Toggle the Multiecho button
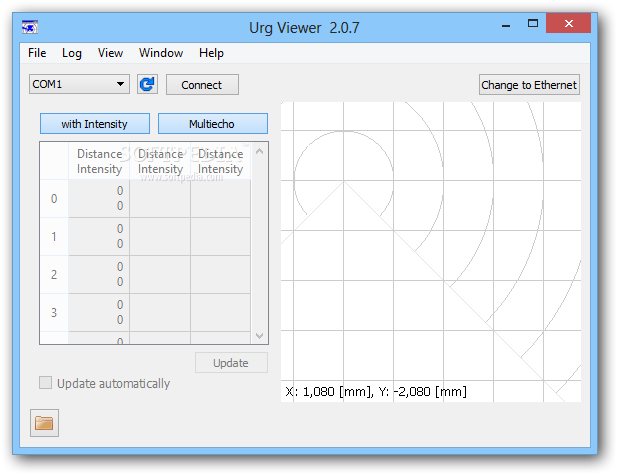 [x=212, y=124]
